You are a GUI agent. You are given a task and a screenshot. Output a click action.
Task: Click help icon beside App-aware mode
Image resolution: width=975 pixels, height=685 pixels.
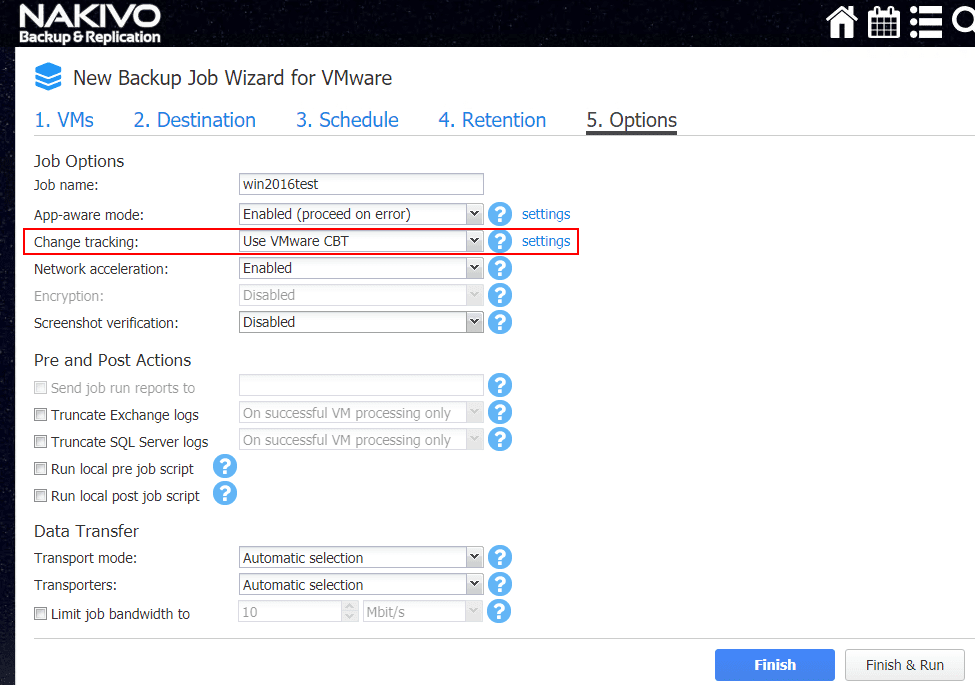point(500,214)
